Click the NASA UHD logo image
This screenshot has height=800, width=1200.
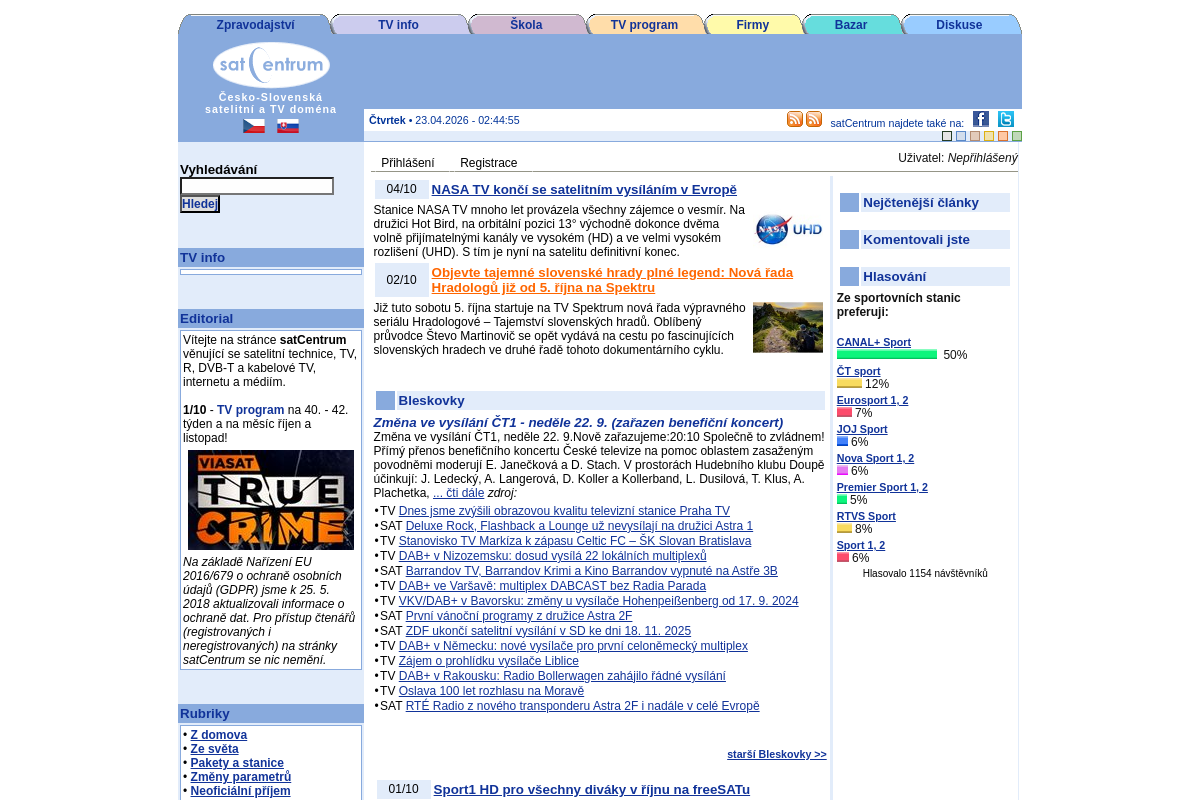788,229
